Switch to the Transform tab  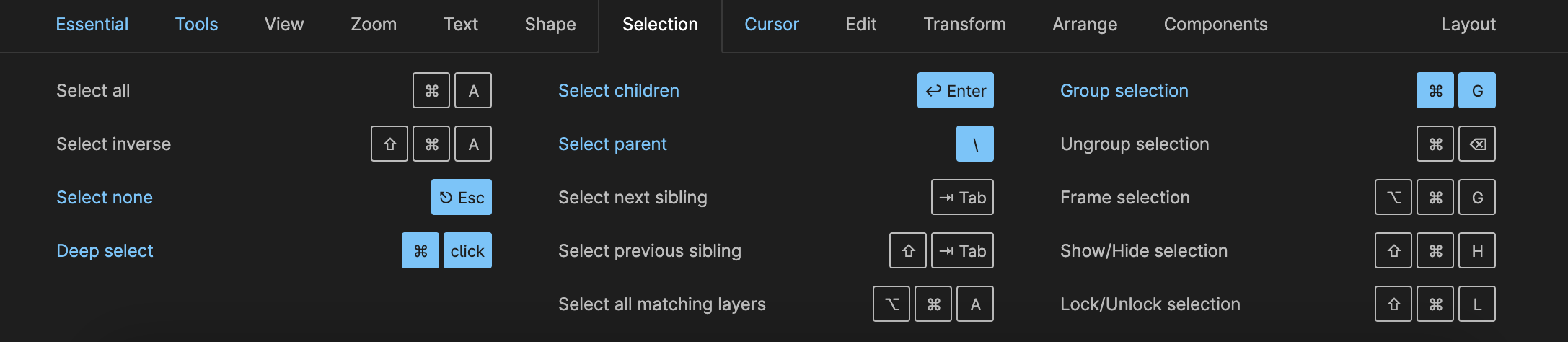(964, 25)
